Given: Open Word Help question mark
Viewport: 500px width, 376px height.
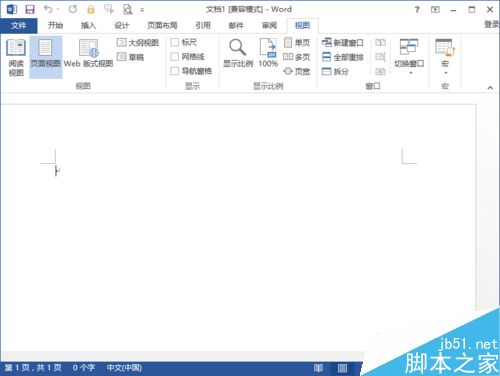Looking at the screenshot, I should (x=417, y=10).
